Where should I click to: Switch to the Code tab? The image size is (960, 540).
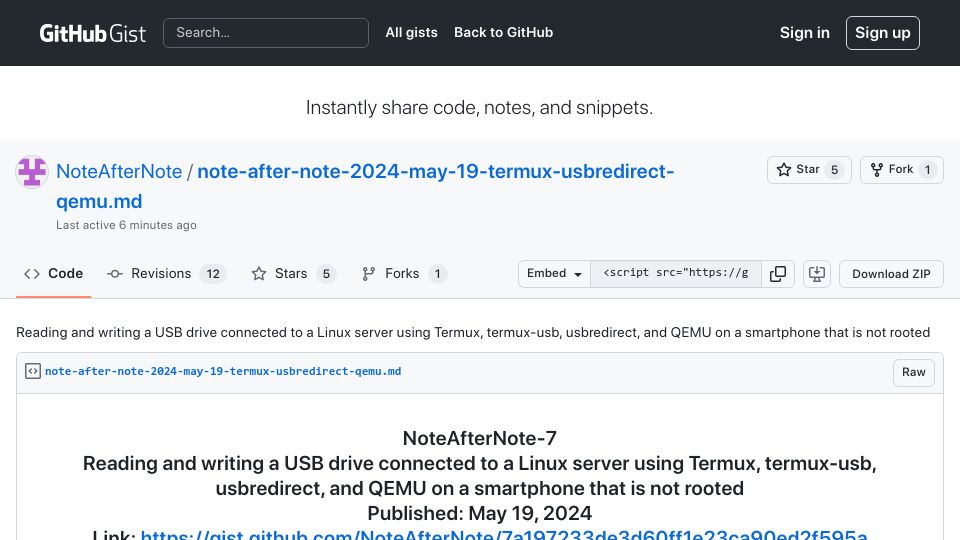53,274
